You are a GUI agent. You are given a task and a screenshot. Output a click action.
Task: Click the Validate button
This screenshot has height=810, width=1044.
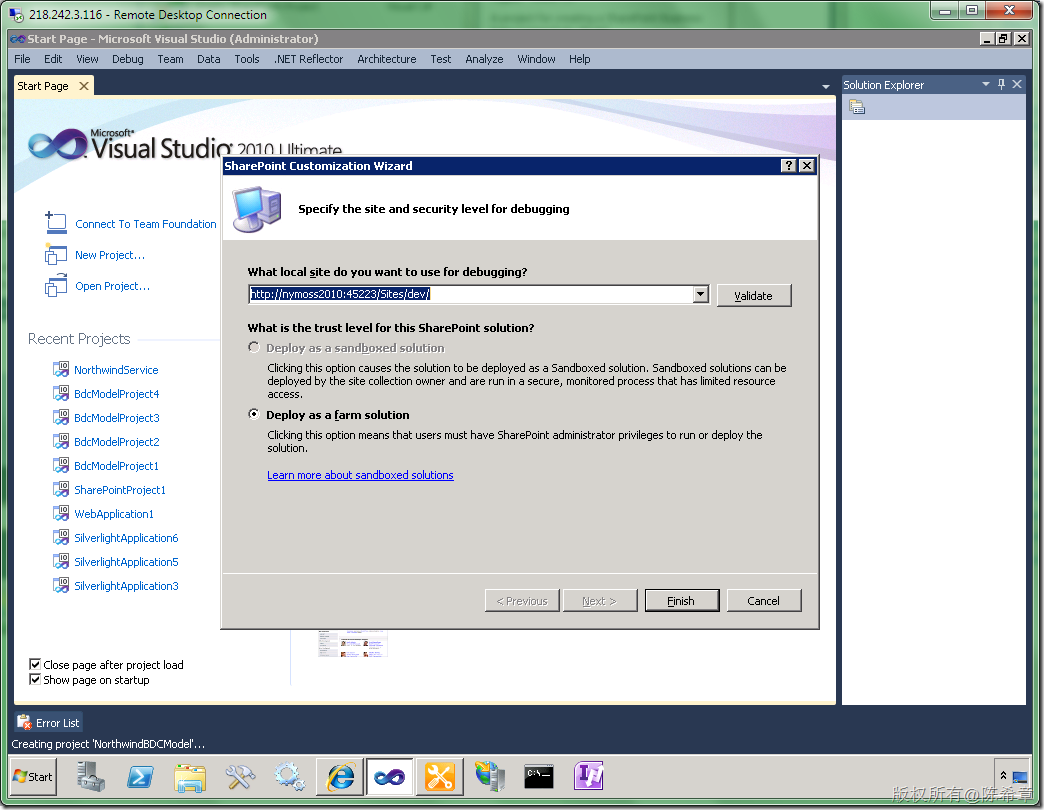coord(754,295)
